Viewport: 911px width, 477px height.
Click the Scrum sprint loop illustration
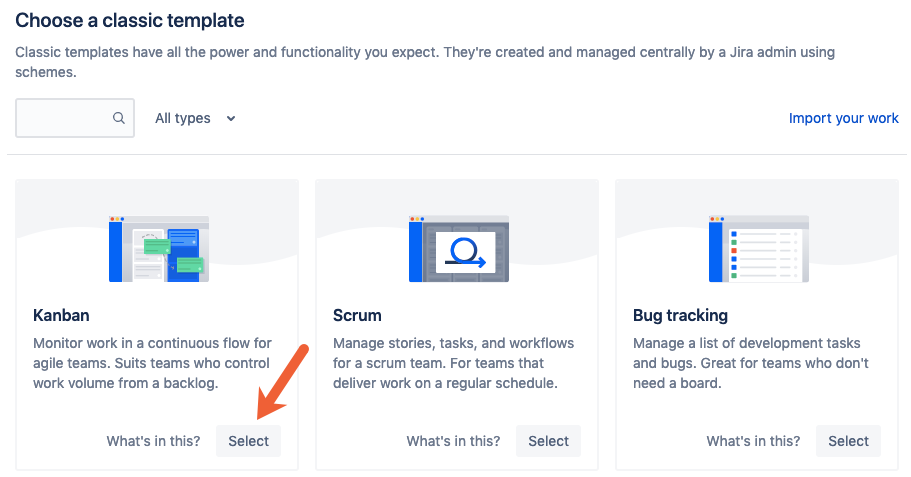point(459,249)
